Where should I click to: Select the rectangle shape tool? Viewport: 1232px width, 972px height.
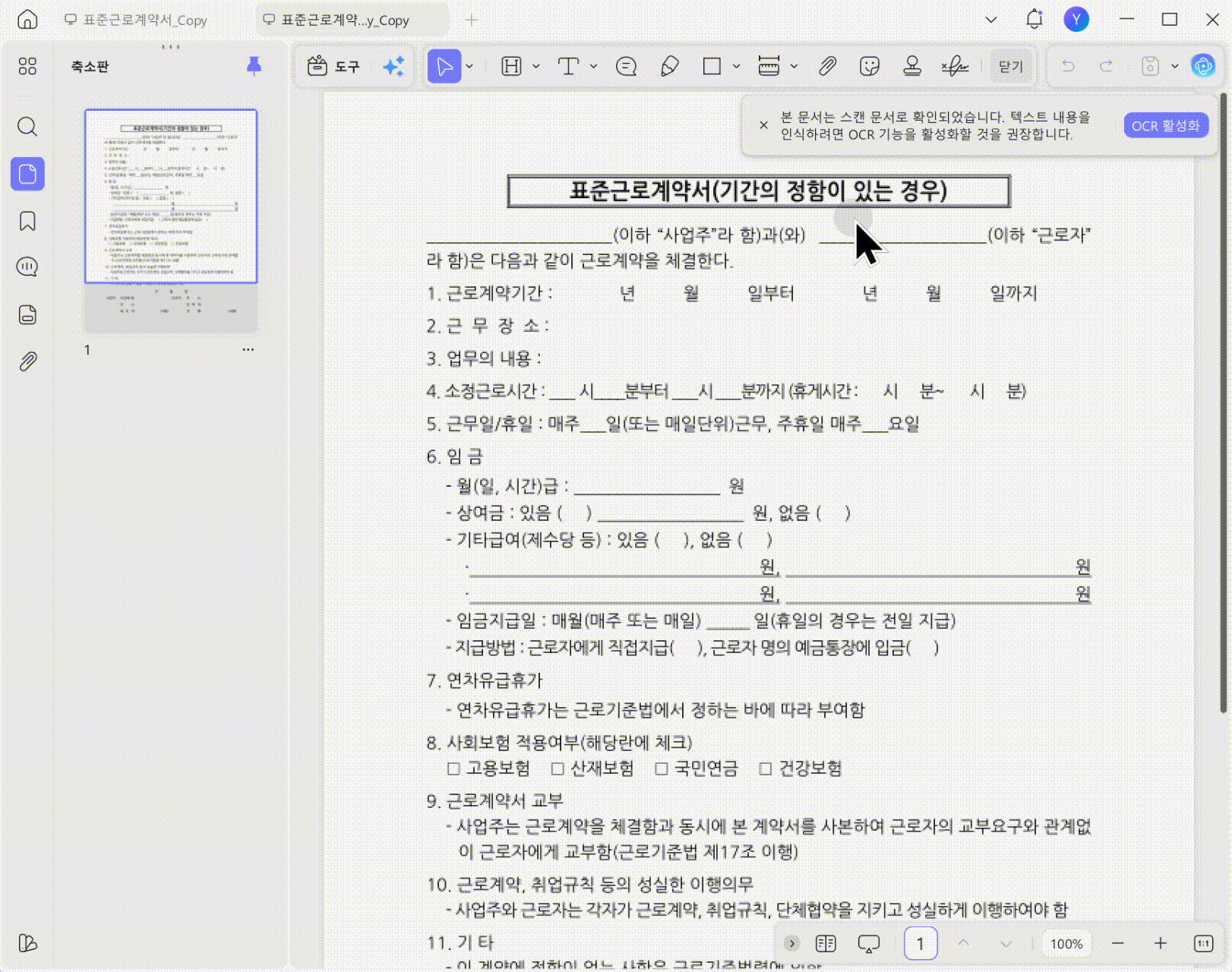click(712, 67)
